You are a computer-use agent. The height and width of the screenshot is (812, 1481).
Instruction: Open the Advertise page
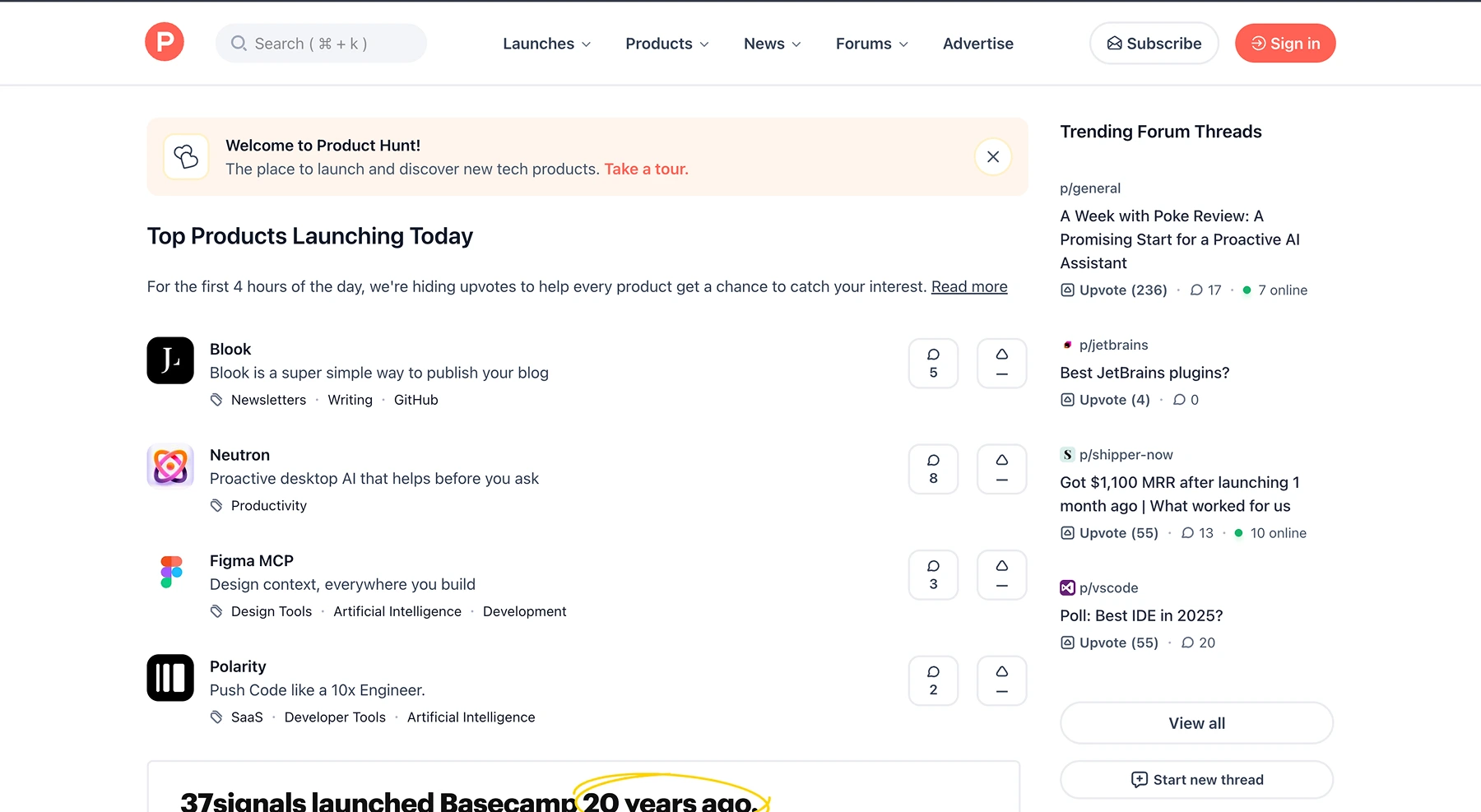tap(977, 43)
